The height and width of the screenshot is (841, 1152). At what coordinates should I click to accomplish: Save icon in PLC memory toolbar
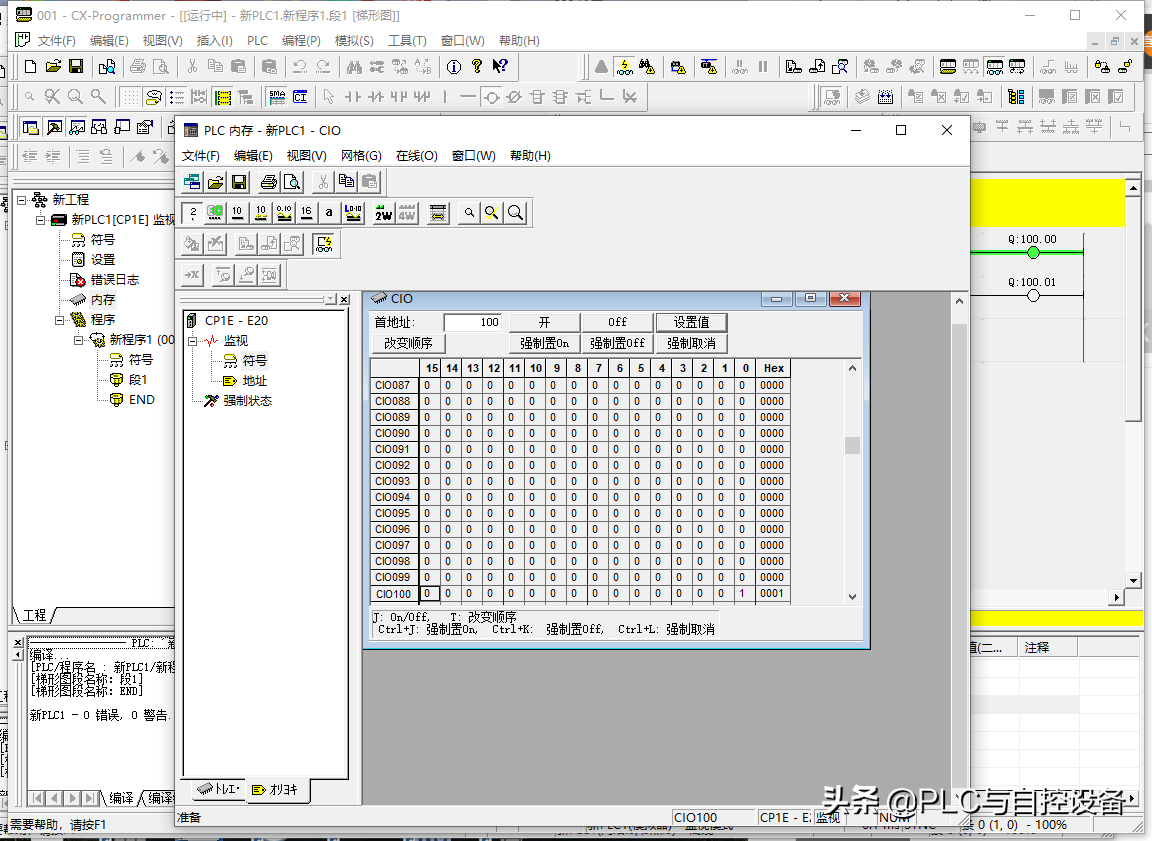coord(239,182)
